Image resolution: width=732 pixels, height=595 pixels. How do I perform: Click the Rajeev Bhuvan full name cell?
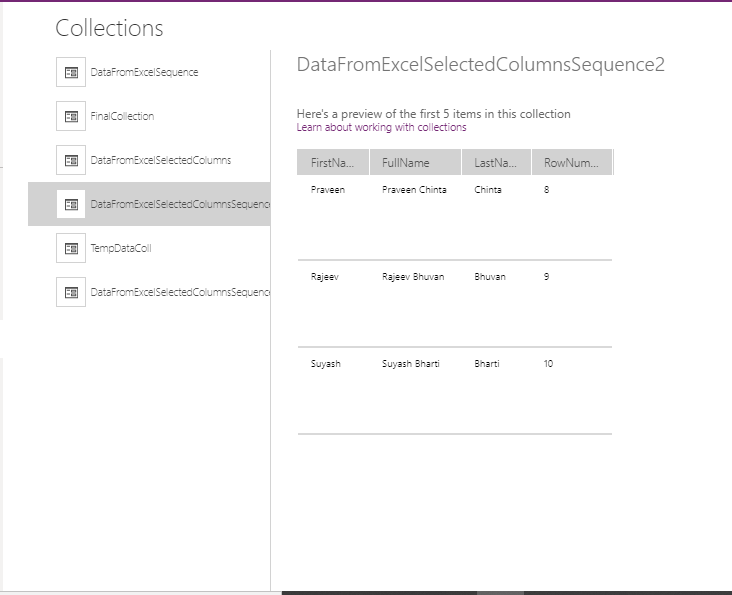(413, 277)
